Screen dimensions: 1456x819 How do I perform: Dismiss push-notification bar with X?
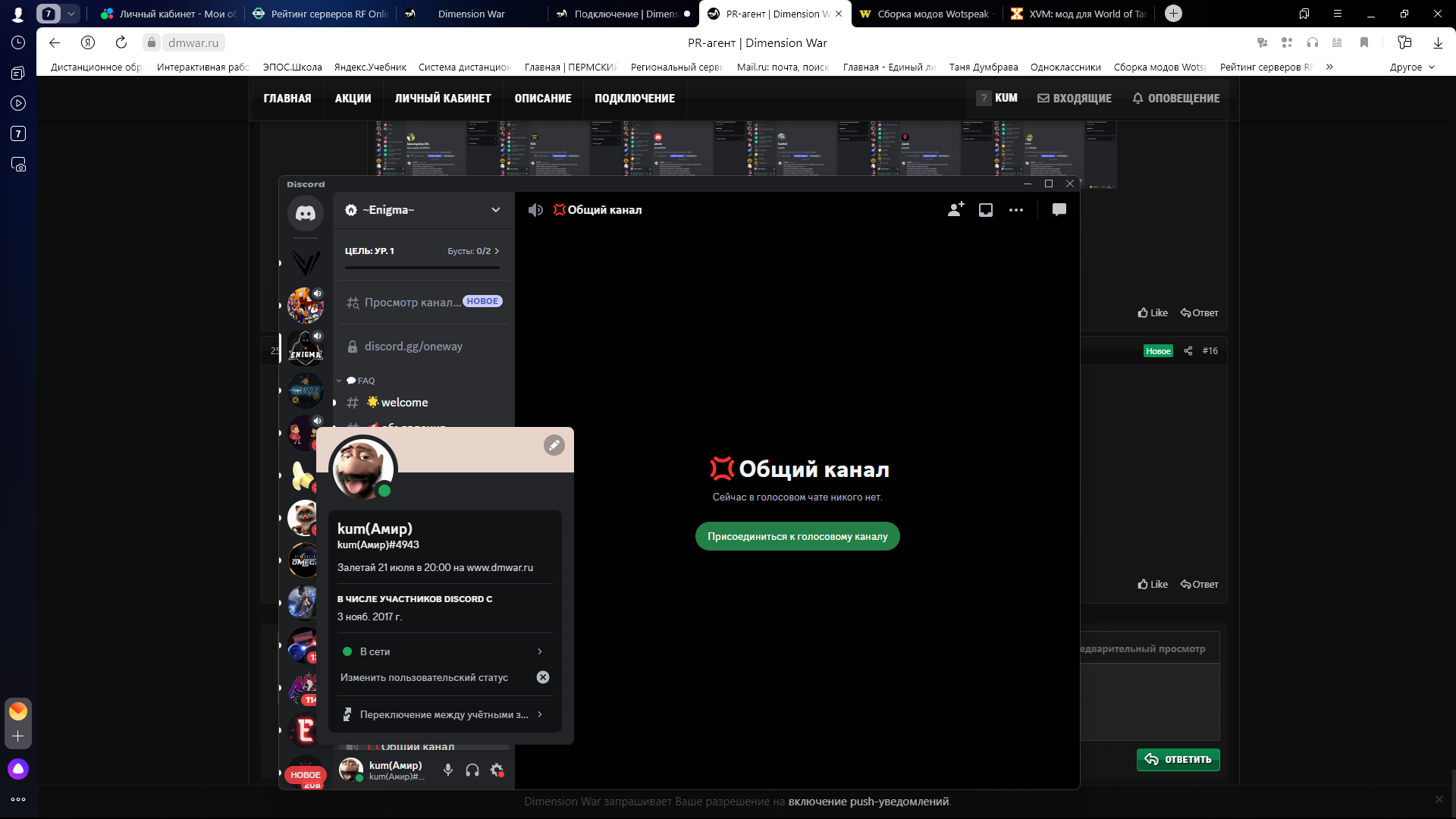[1439, 799]
